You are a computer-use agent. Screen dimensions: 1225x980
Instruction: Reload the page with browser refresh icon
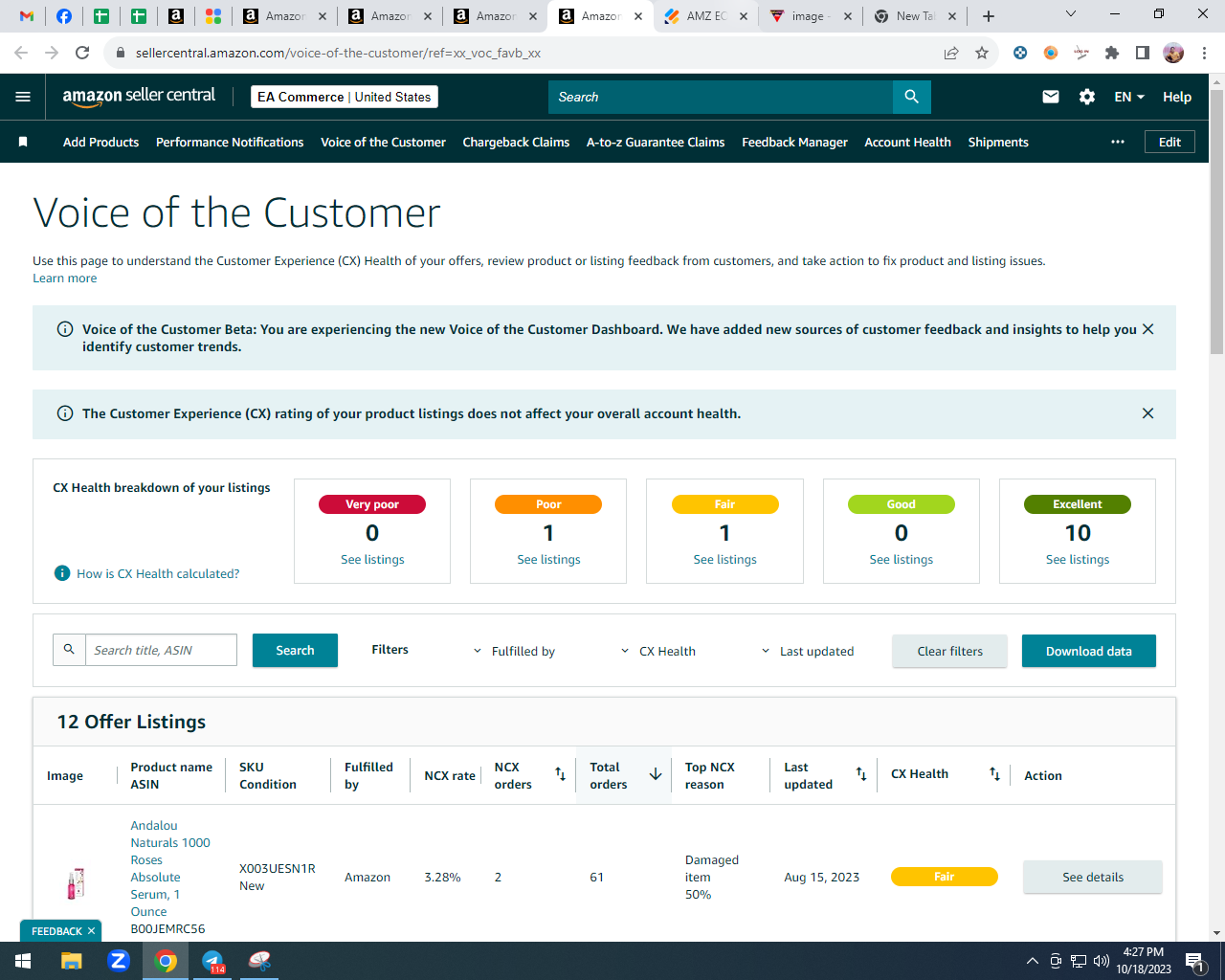[x=82, y=53]
